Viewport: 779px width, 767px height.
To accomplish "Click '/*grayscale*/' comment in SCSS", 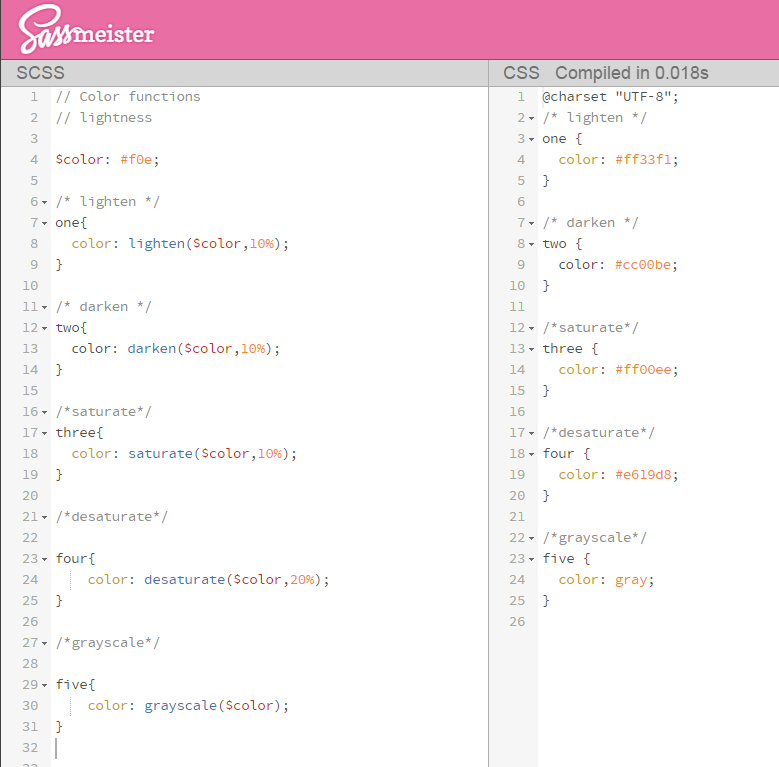I will point(107,643).
